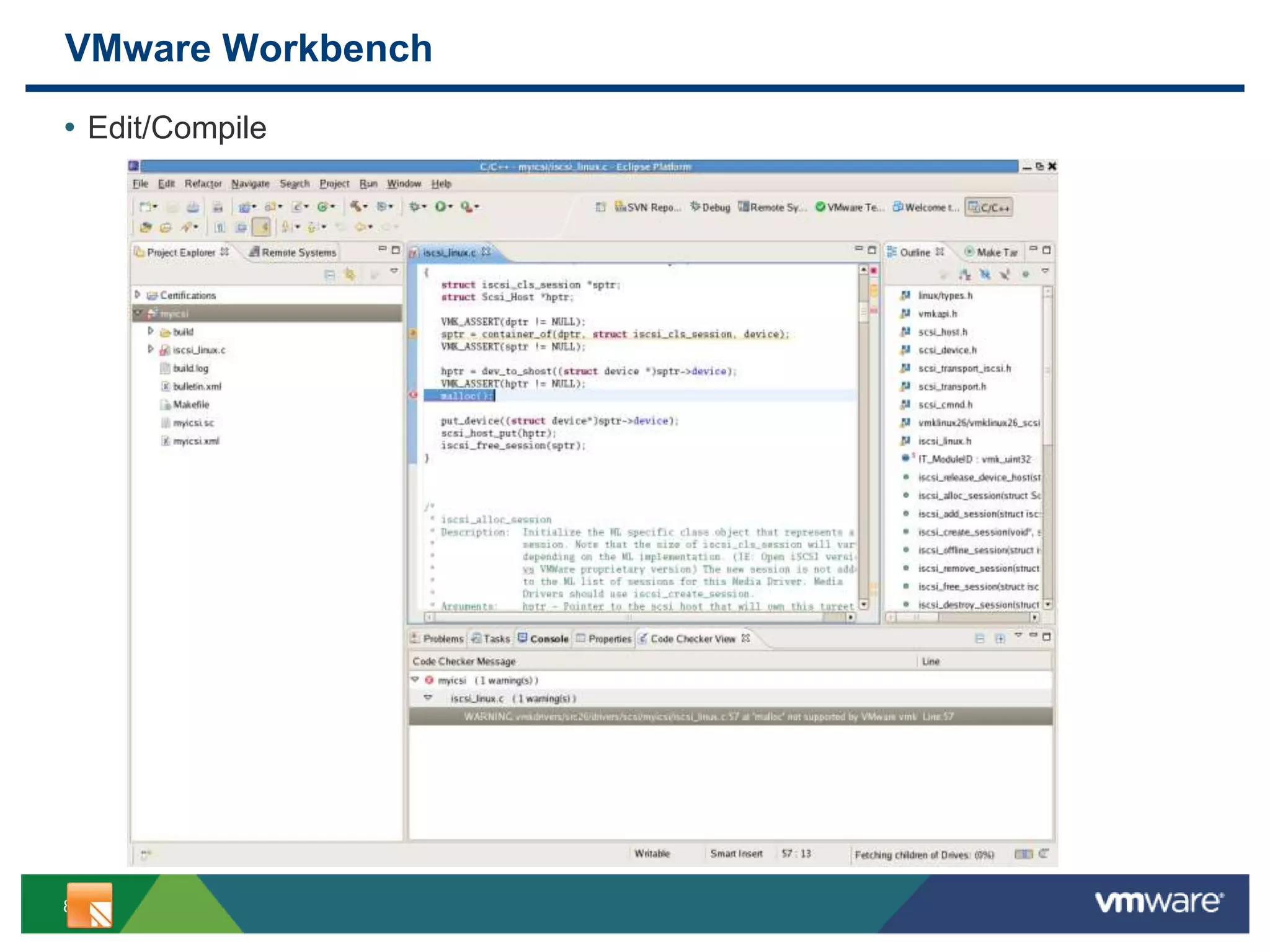Close the iscsi_linux.c editor tab
Image resolution: width=1270 pixels, height=952 pixels.
pos(486,252)
